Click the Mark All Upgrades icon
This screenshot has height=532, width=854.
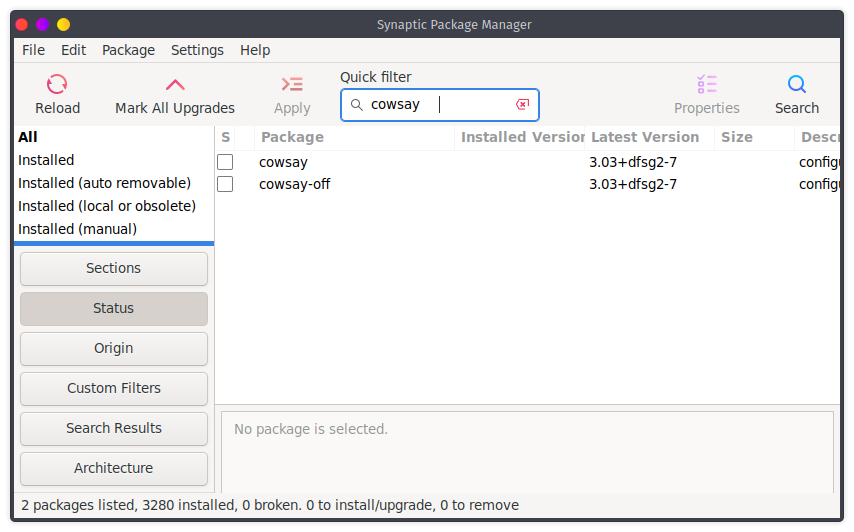pos(175,85)
